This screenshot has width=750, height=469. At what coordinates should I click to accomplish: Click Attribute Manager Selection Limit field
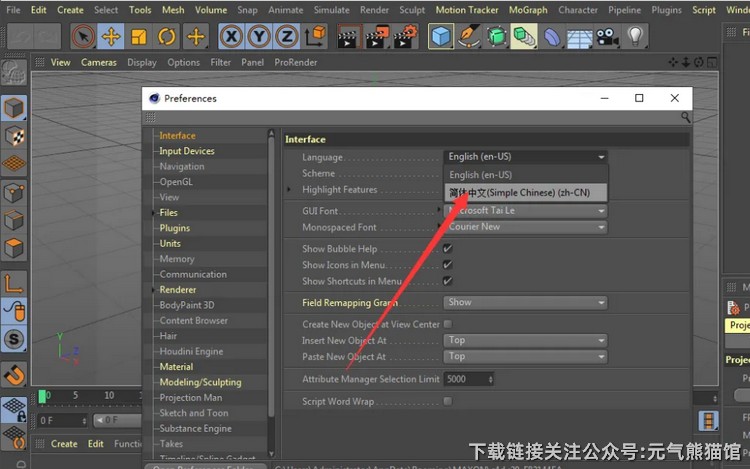pos(465,379)
